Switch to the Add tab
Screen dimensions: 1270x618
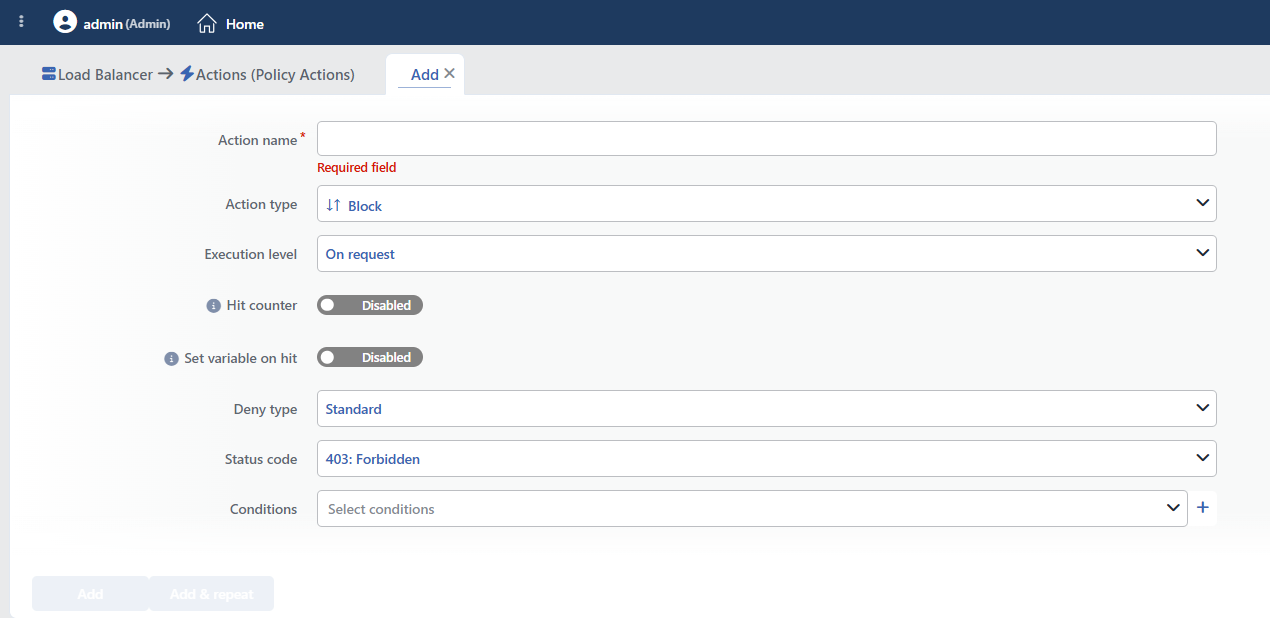tap(425, 74)
